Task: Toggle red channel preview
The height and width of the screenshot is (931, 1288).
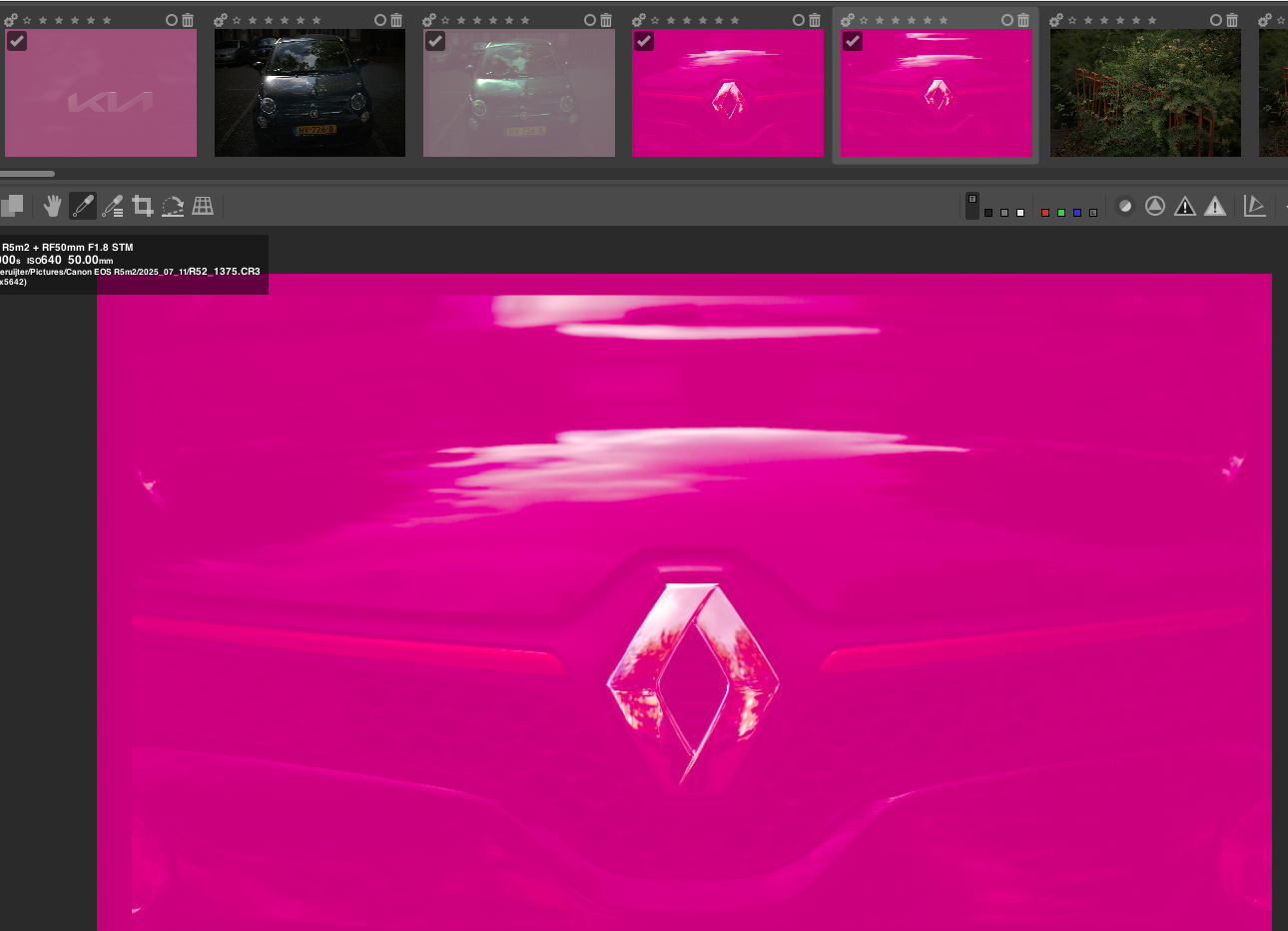Action: pos(1045,213)
